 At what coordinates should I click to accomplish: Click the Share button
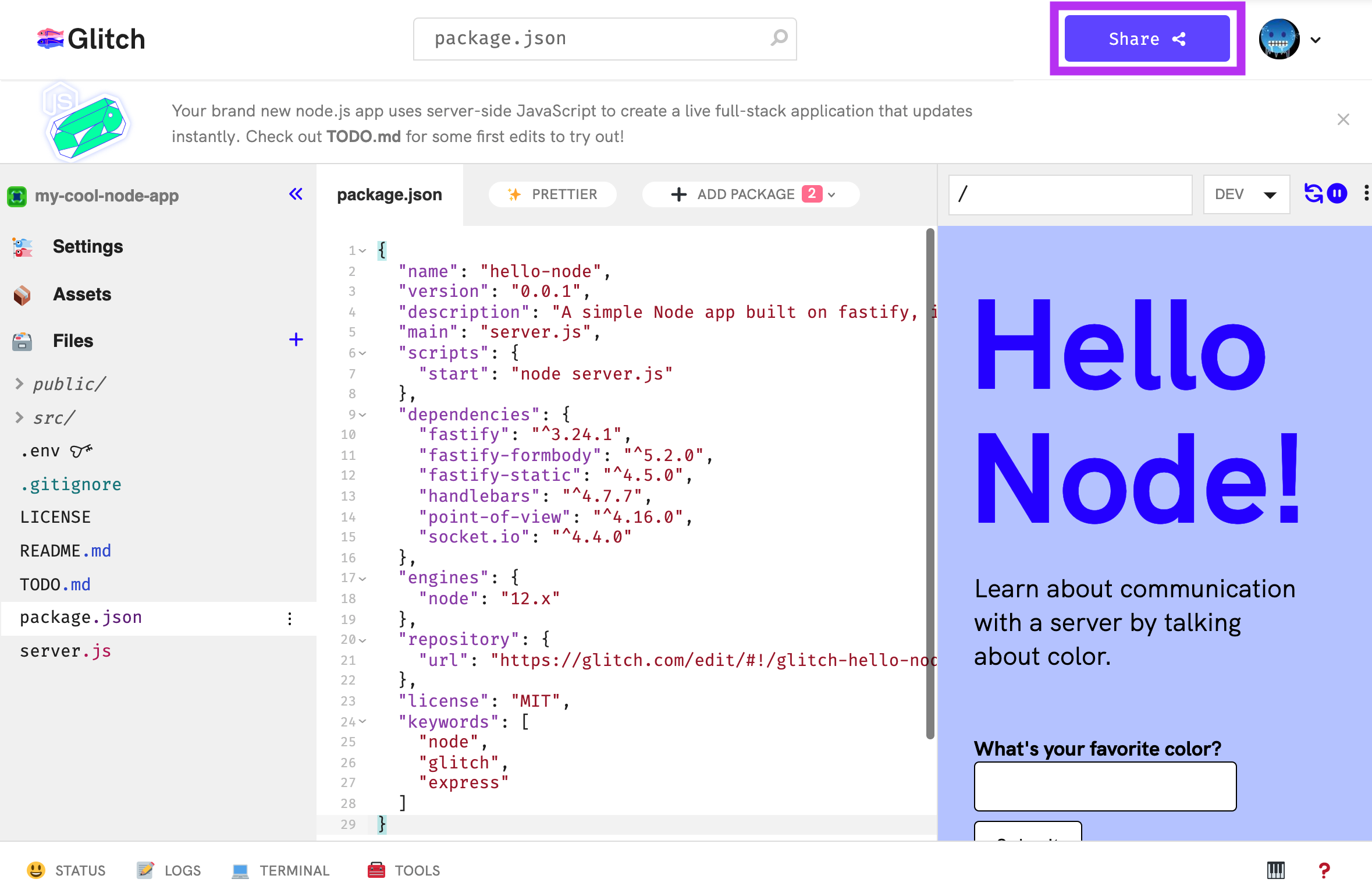coord(1146,38)
